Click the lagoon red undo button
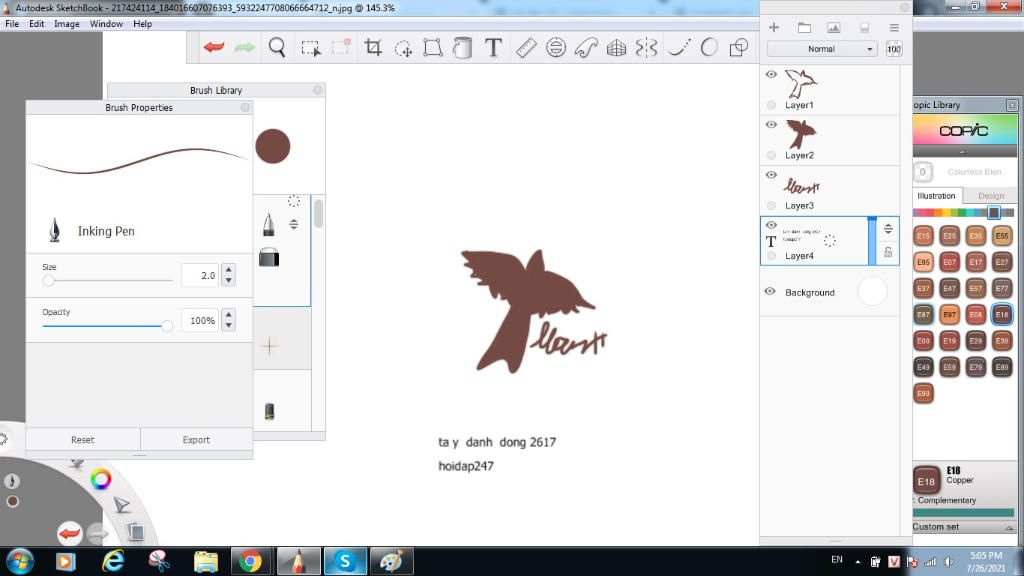This screenshot has width=1024, height=576. tap(69, 534)
